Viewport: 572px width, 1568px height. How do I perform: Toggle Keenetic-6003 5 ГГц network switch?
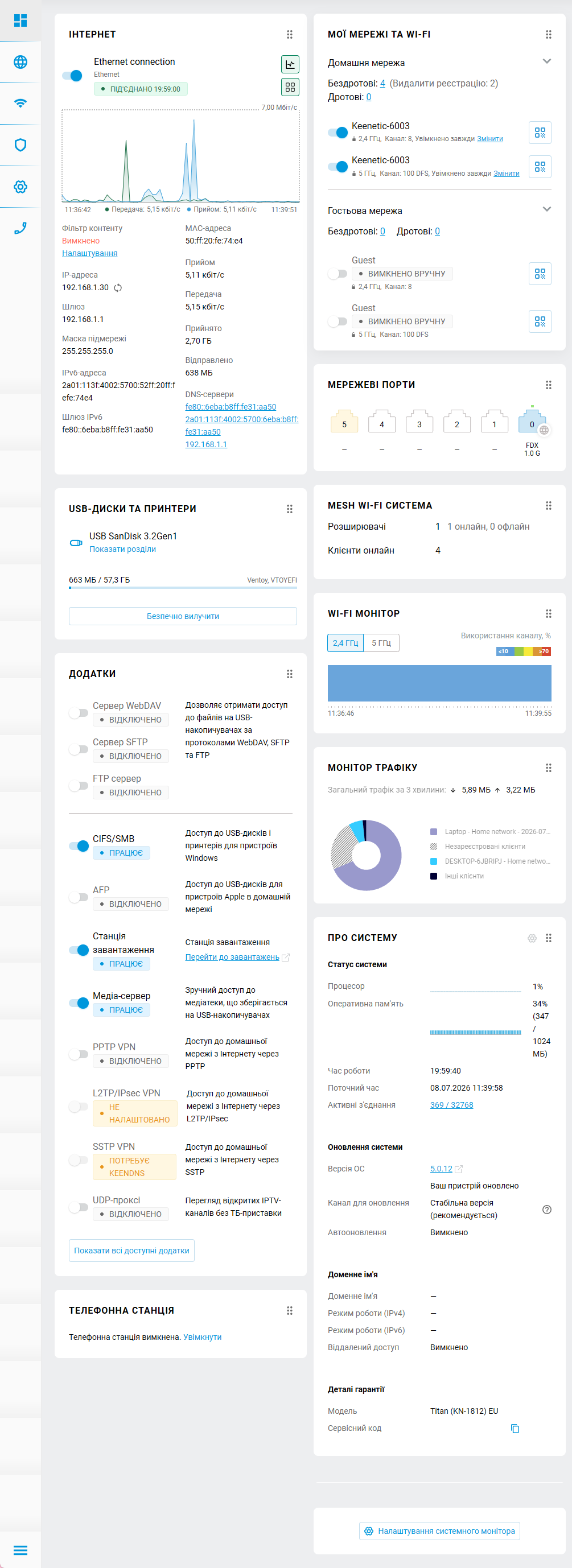point(338,166)
